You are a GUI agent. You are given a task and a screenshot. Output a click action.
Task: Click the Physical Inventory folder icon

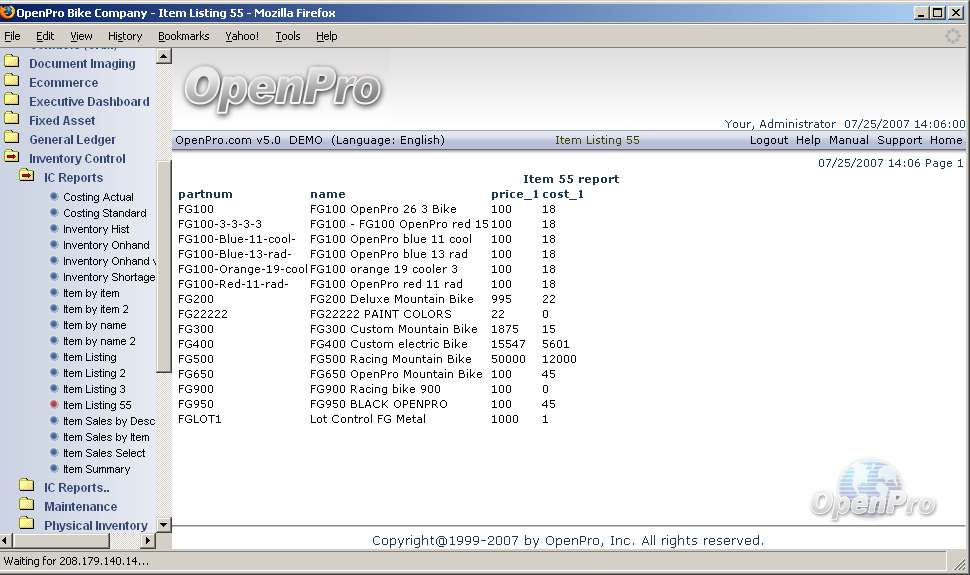tap(27, 525)
